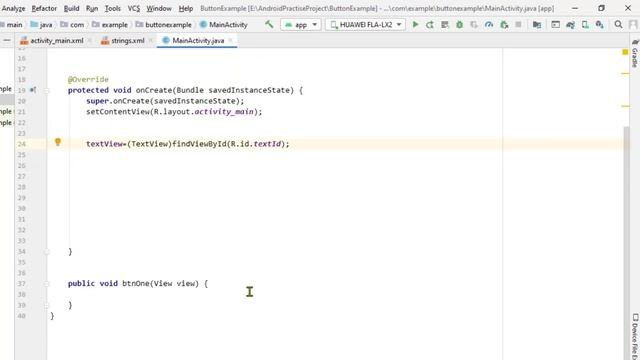Click the setContentView code line
The height and width of the screenshot is (360, 640).
(174, 112)
